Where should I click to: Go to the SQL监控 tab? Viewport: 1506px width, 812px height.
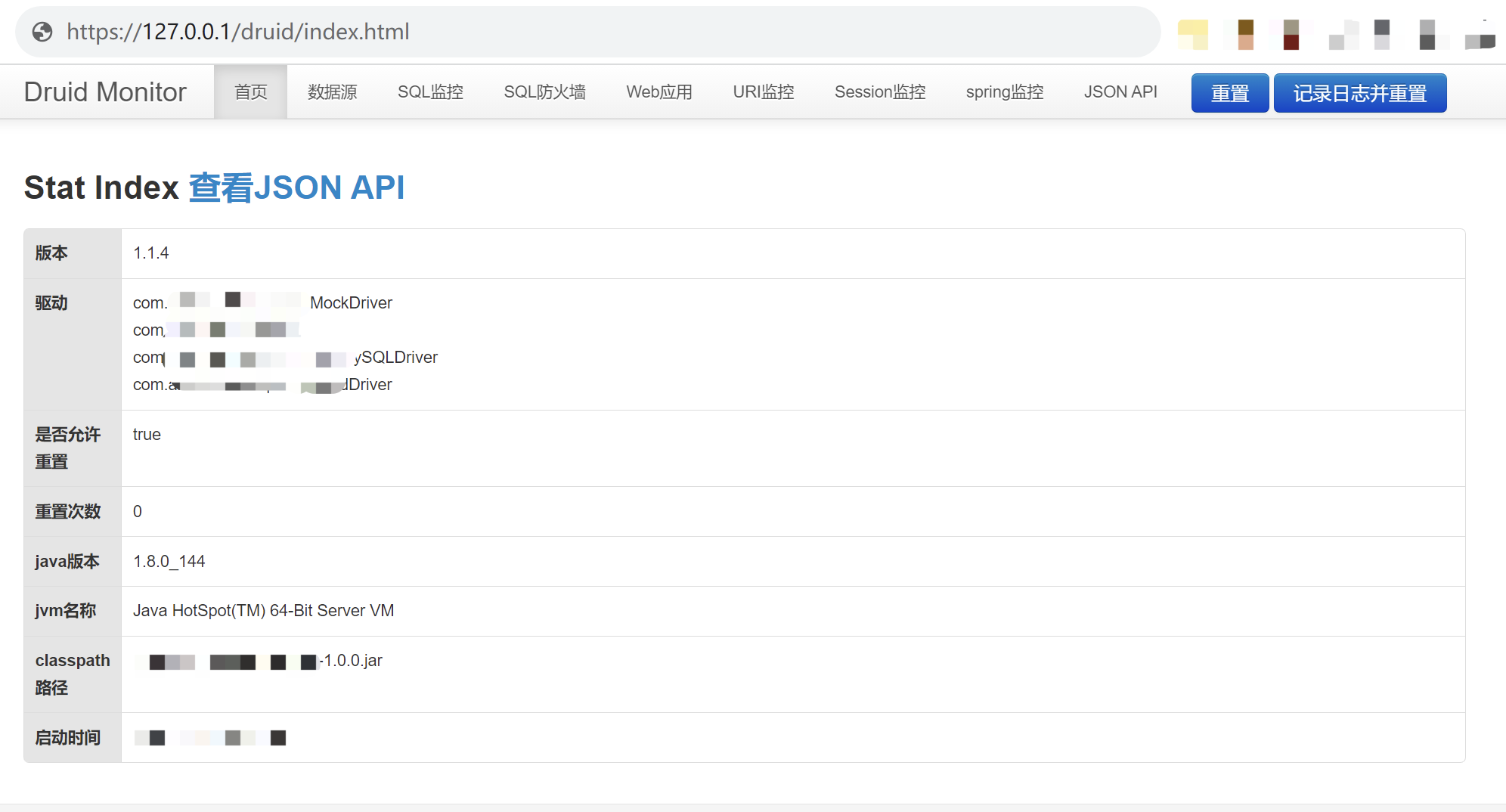(x=430, y=92)
